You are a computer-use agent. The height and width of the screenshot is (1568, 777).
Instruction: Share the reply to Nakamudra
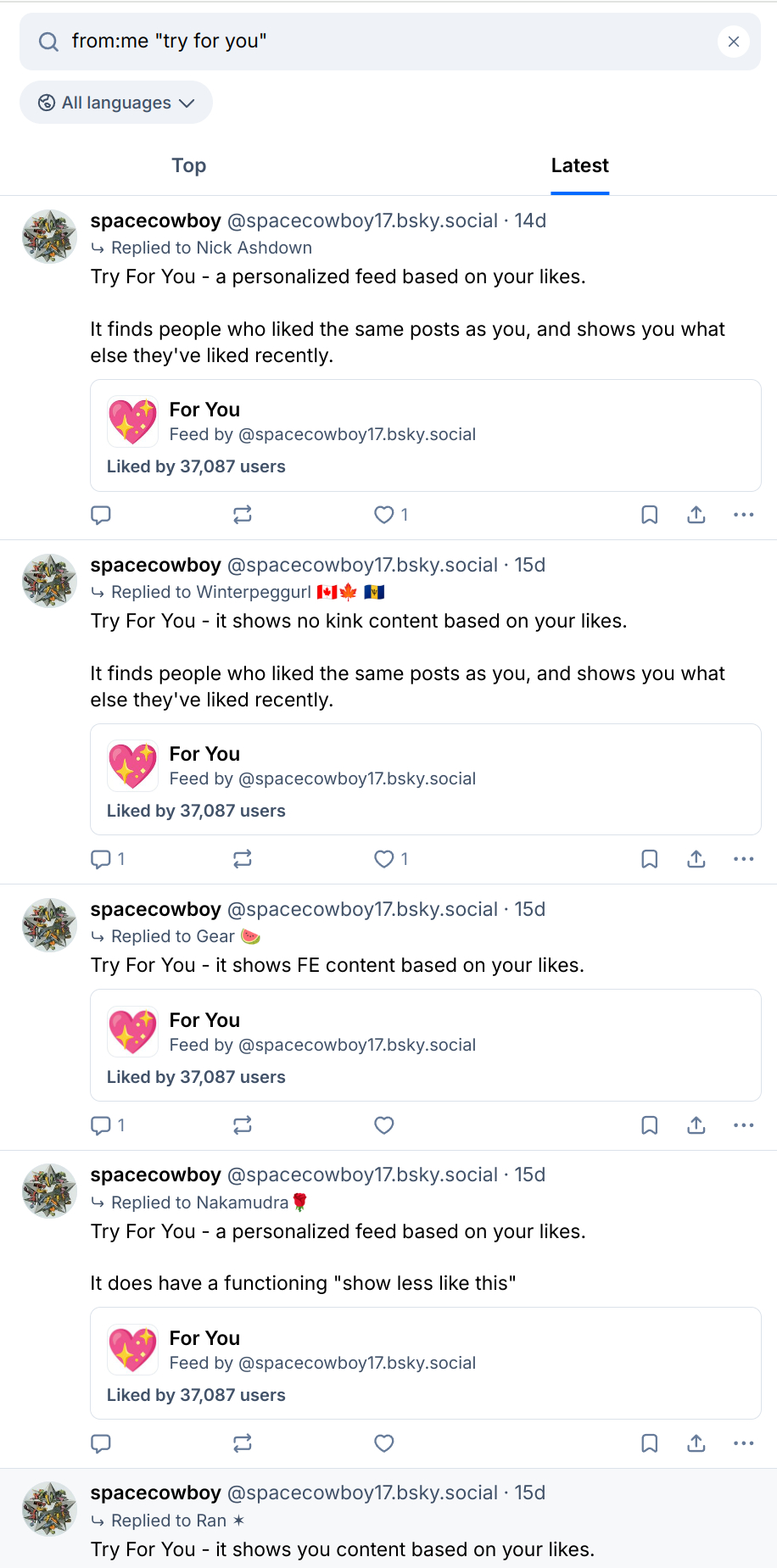click(696, 1443)
